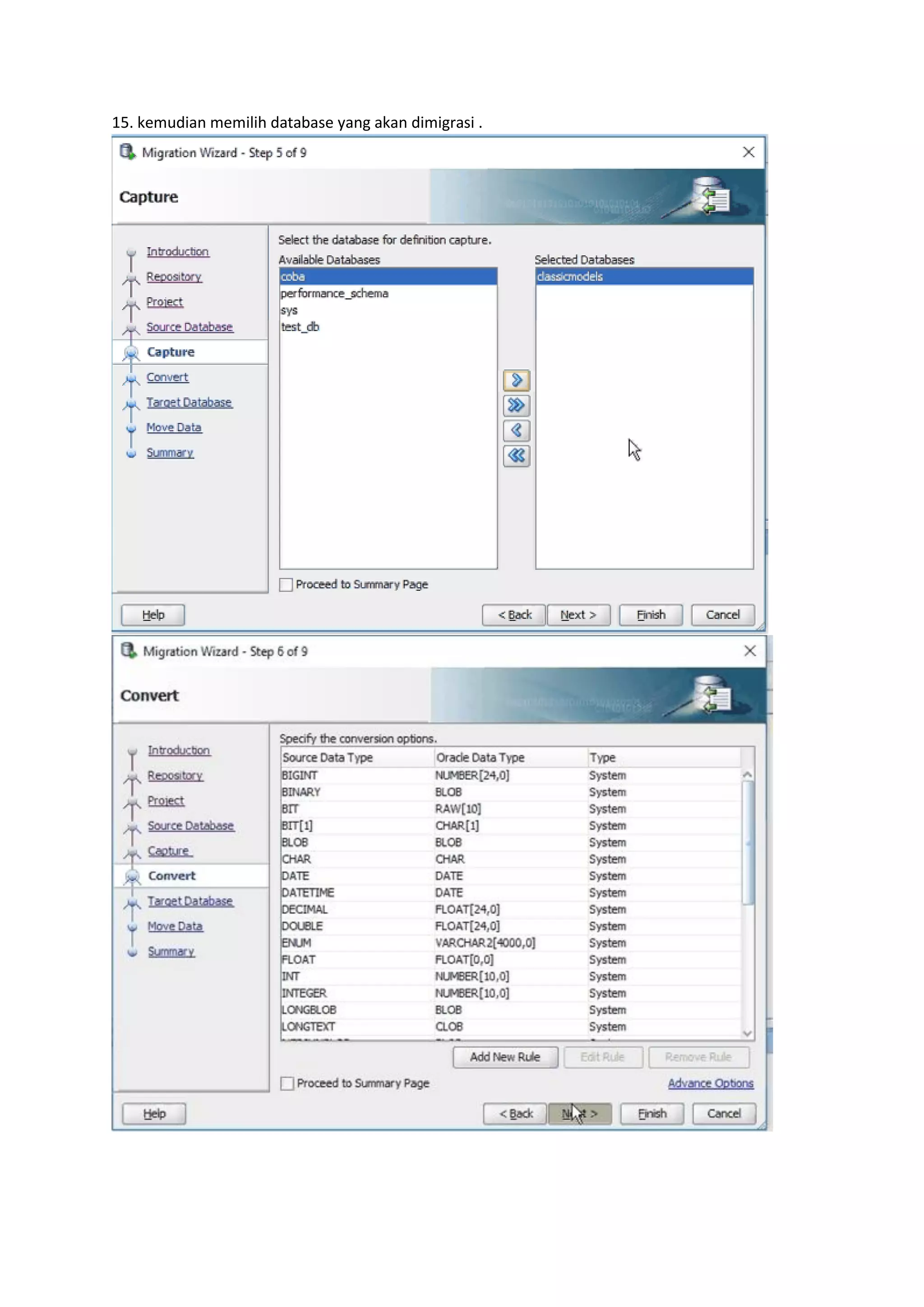
Task: Sort by Source Data Type column header
Action: coord(357,758)
